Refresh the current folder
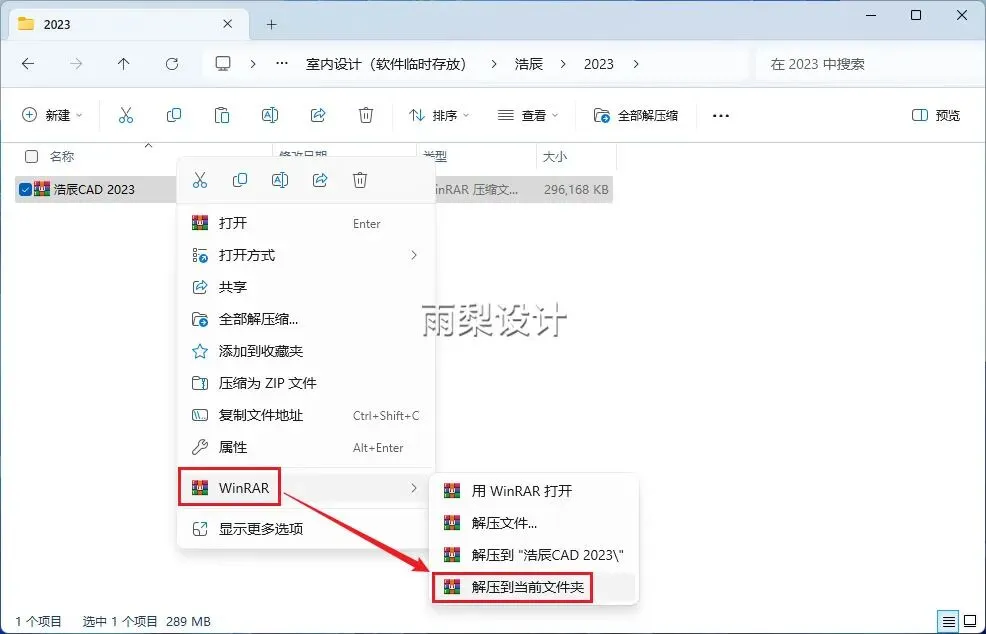 [172, 64]
